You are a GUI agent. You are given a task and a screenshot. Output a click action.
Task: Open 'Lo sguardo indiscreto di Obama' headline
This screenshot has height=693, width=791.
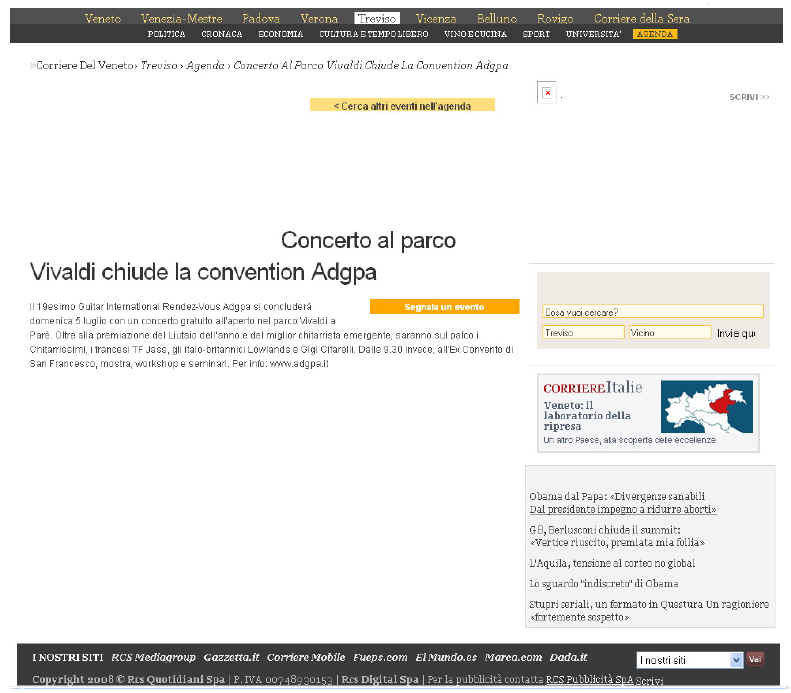(x=603, y=584)
